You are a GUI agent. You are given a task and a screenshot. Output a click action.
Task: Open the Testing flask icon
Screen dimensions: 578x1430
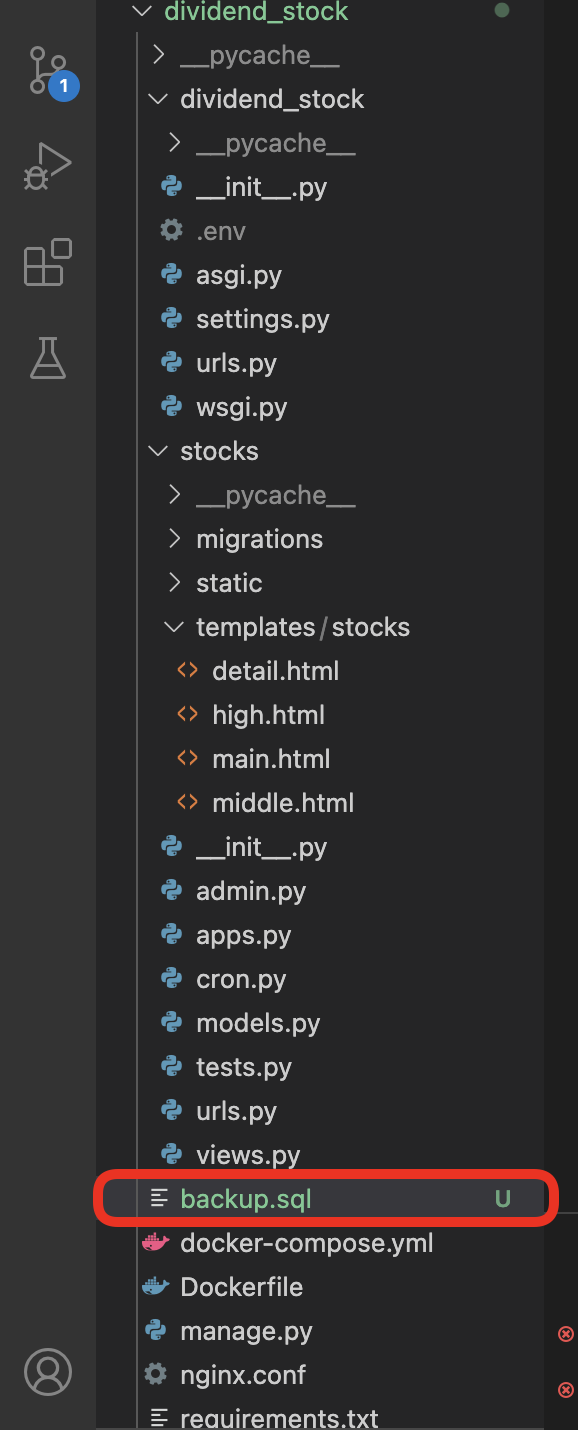click(x=48, y=357)
